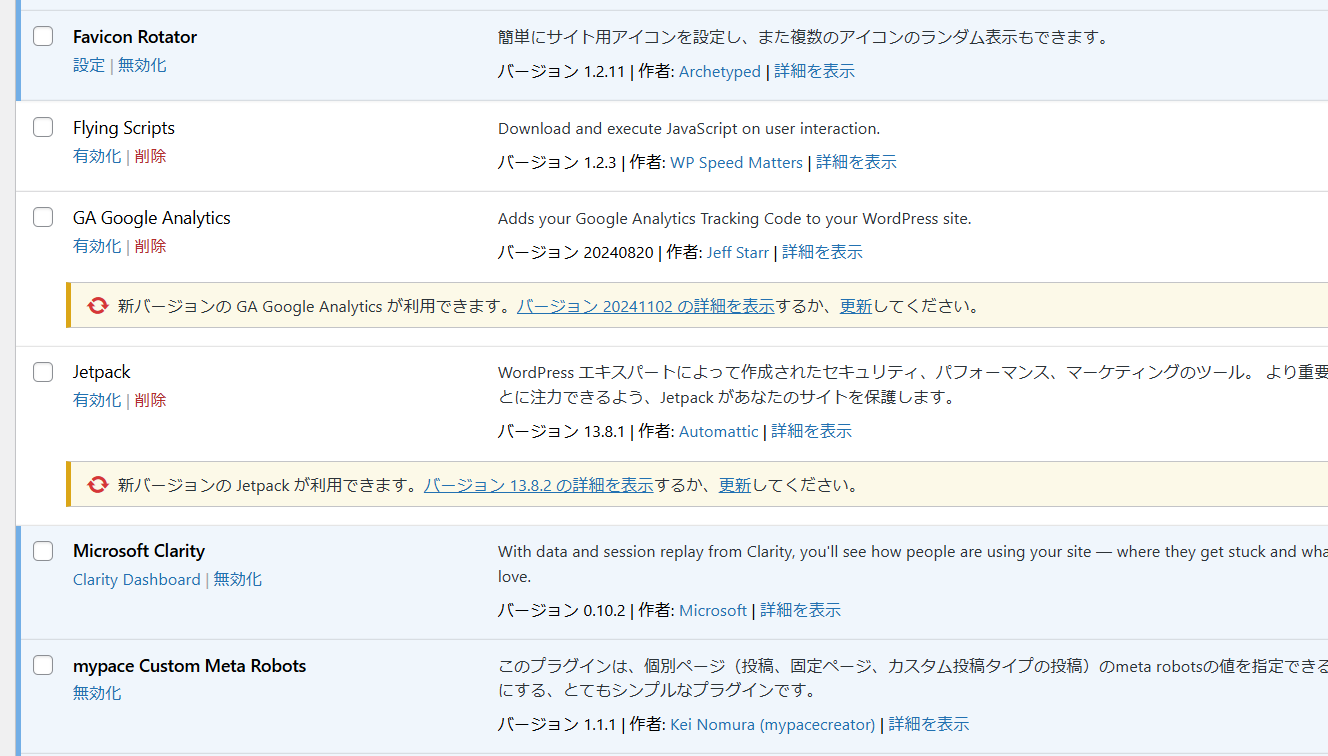Open 設定 for Favicon Rotator
Viewport: 1328px width, 756px height.
(x=89, y=65)
